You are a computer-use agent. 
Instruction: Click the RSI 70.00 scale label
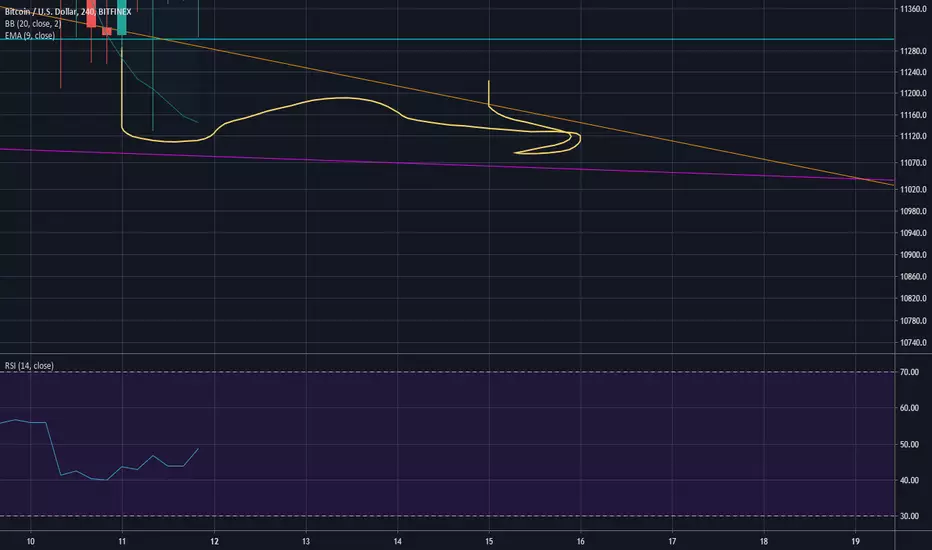tap(909, 372)
